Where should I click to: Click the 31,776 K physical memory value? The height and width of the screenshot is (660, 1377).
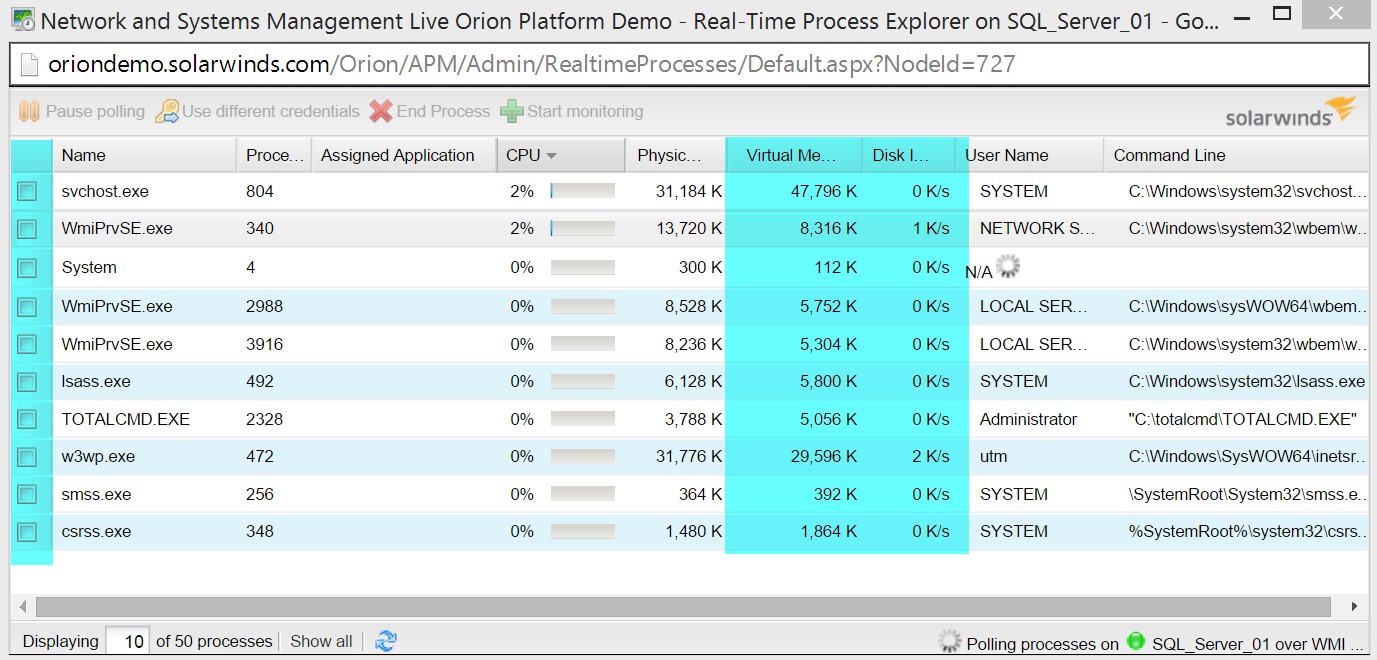689,456
